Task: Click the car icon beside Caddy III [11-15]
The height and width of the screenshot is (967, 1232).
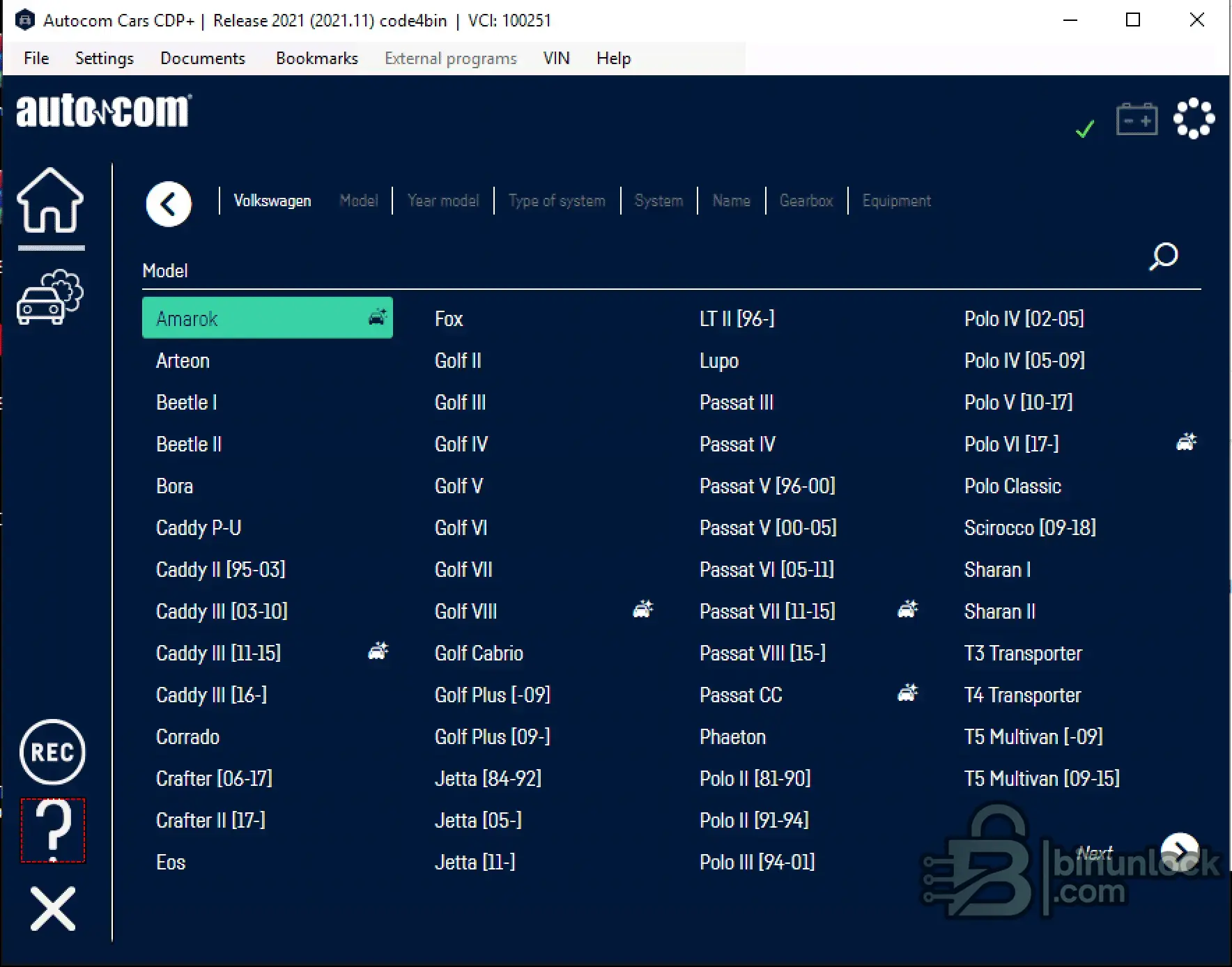Action: coord(378,651)
